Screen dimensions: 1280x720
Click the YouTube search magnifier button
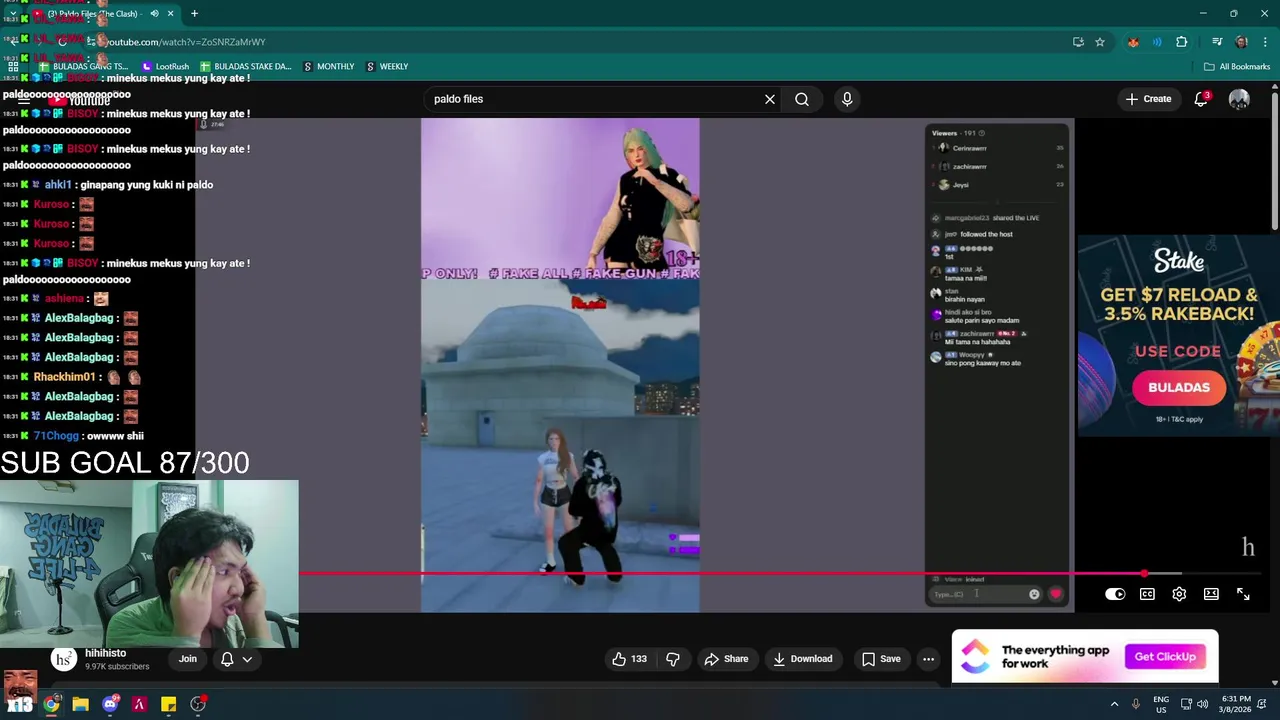pos(802,99)
